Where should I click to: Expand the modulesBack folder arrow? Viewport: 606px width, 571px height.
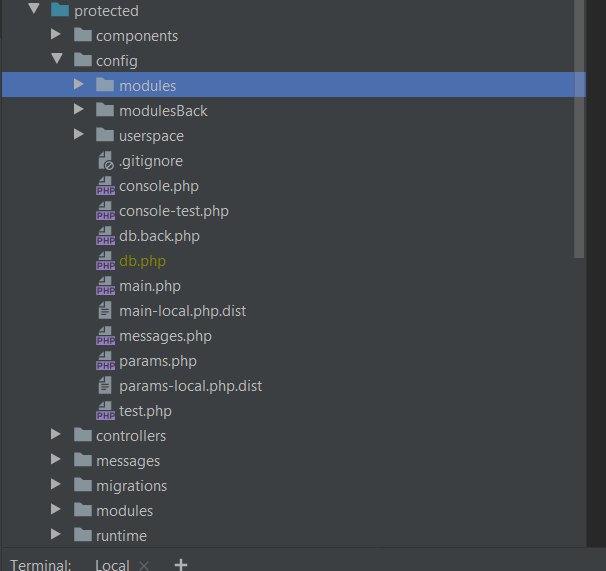pyautogui.click(x=78, y=109)
